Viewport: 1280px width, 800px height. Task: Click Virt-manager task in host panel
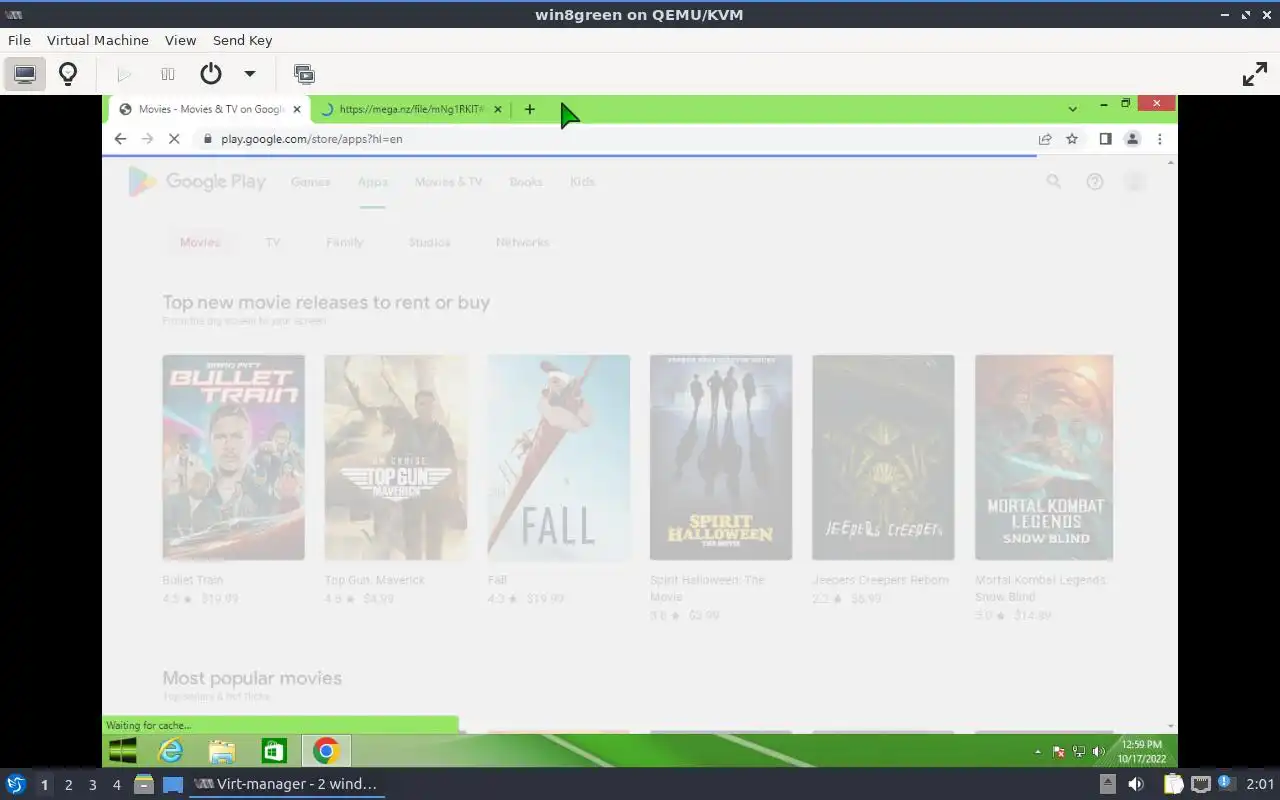pos(286,784)
